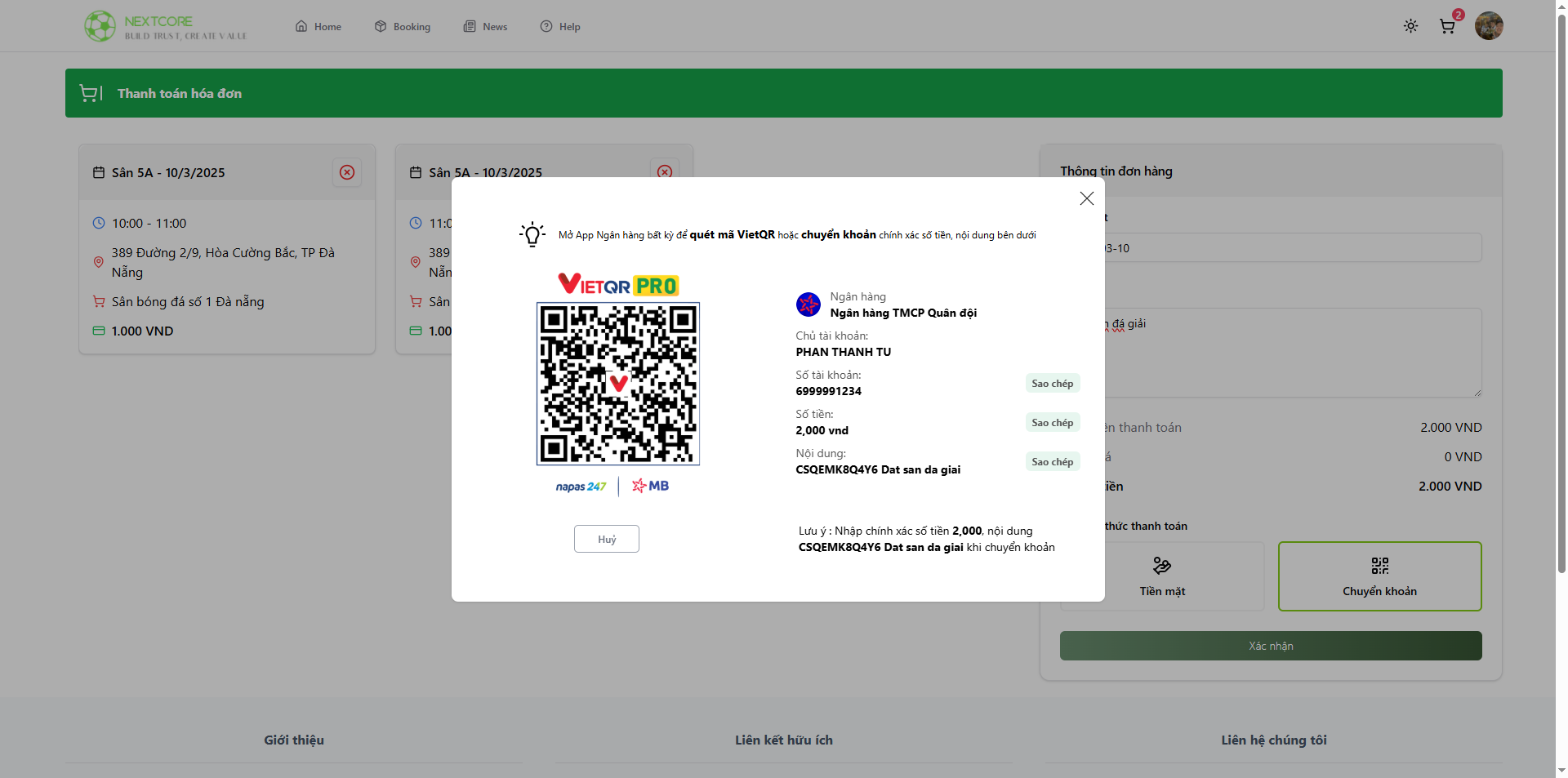Click the VietQR code image
The width and height of the screenshot is (1568, 778).
(x=617, y=384)
